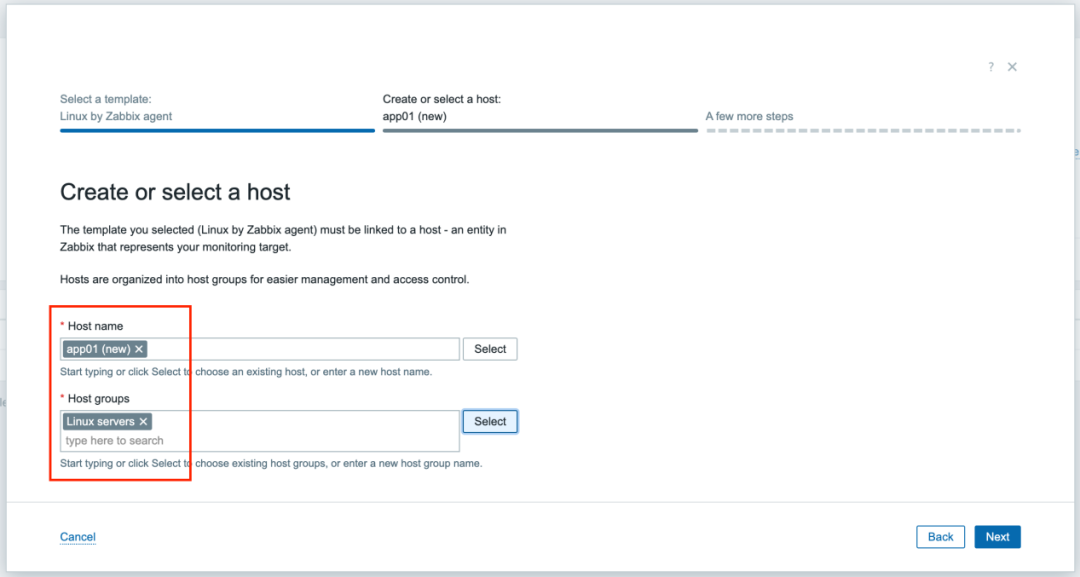
Task: Click the template must be linked paragraph
Action: point(283,238)
